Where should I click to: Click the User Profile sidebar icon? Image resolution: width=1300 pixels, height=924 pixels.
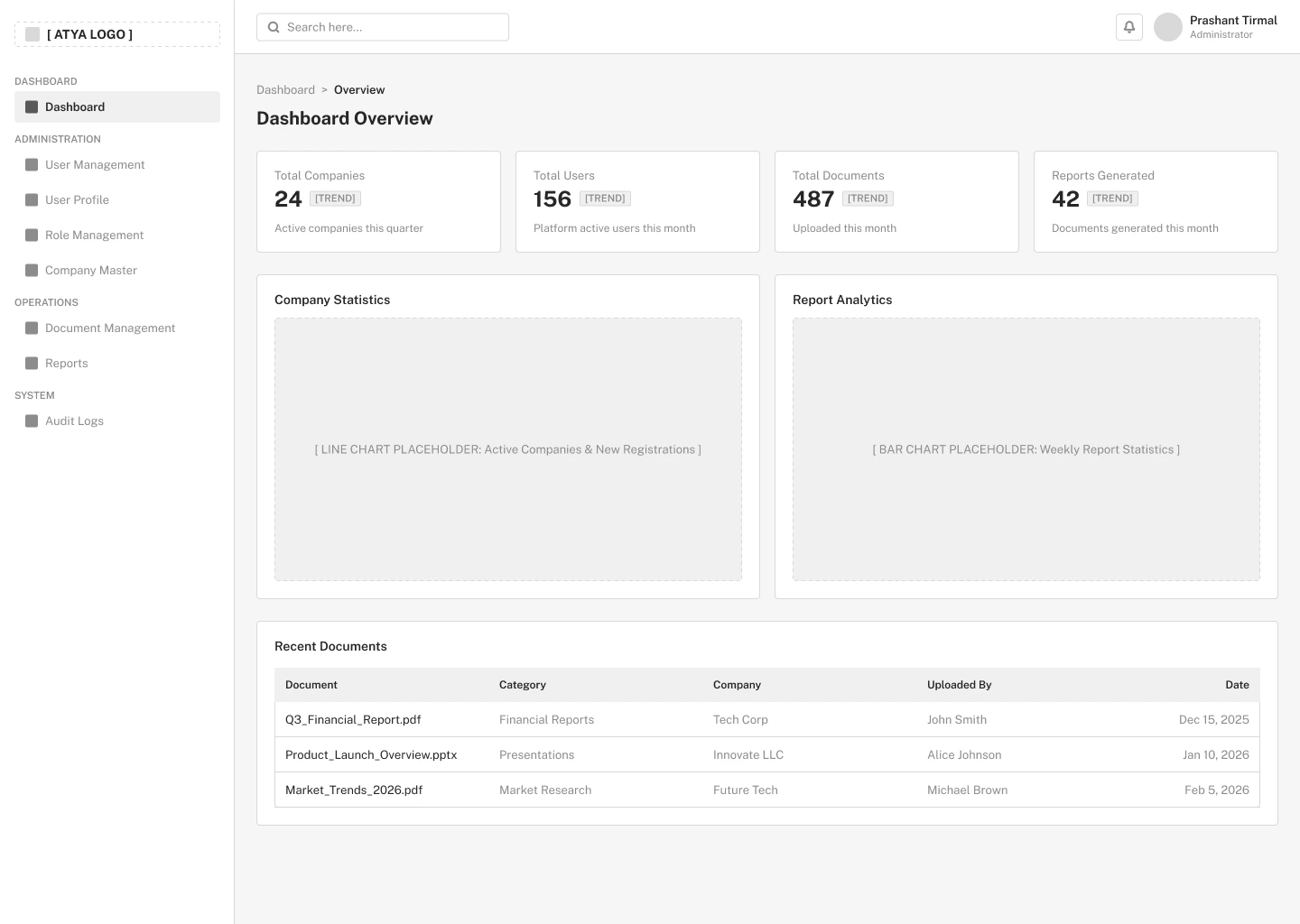(x=32, y=199)
